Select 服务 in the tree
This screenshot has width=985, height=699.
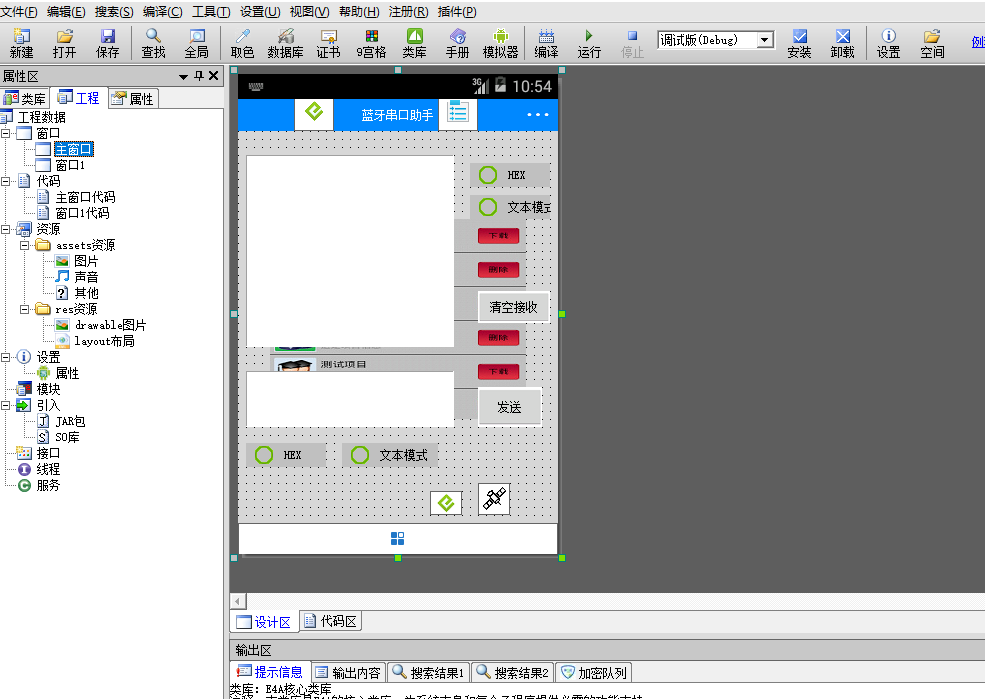click(48, 485)
